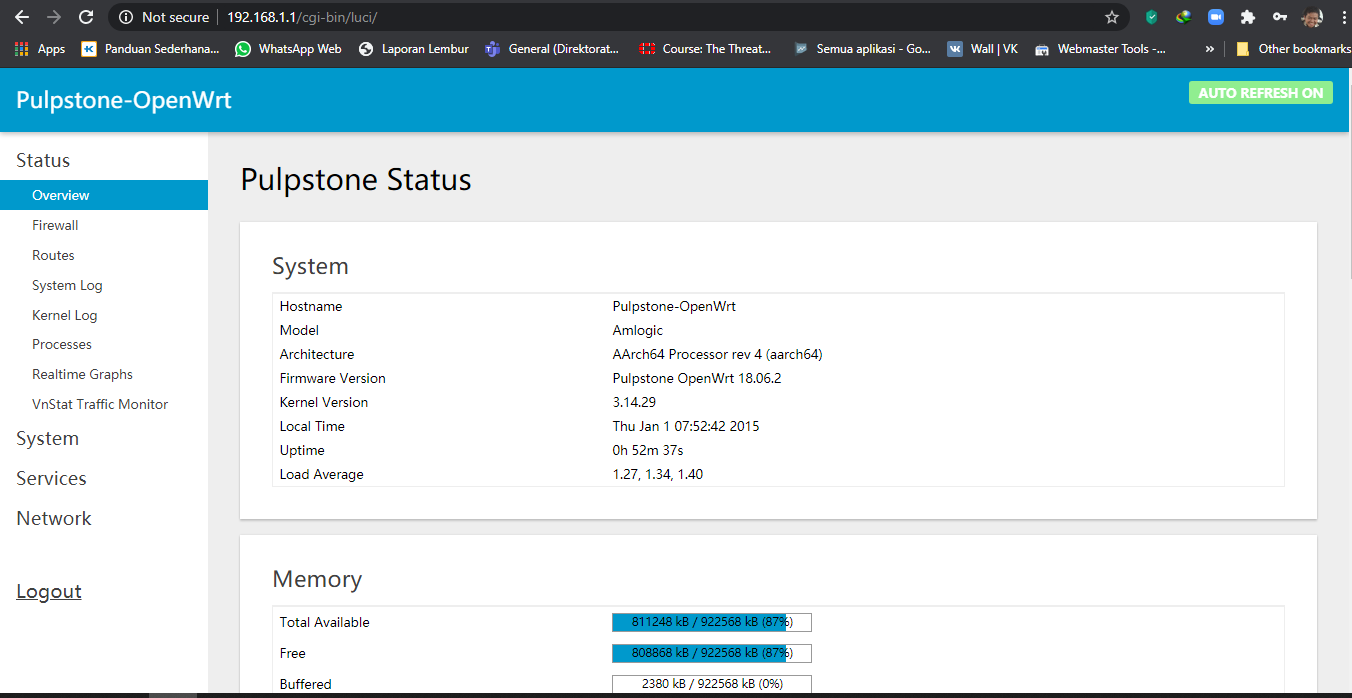The image size is (1352, 698).
Task: Show hidden bookmarks via the chevron
Action: pos(1210,48)
